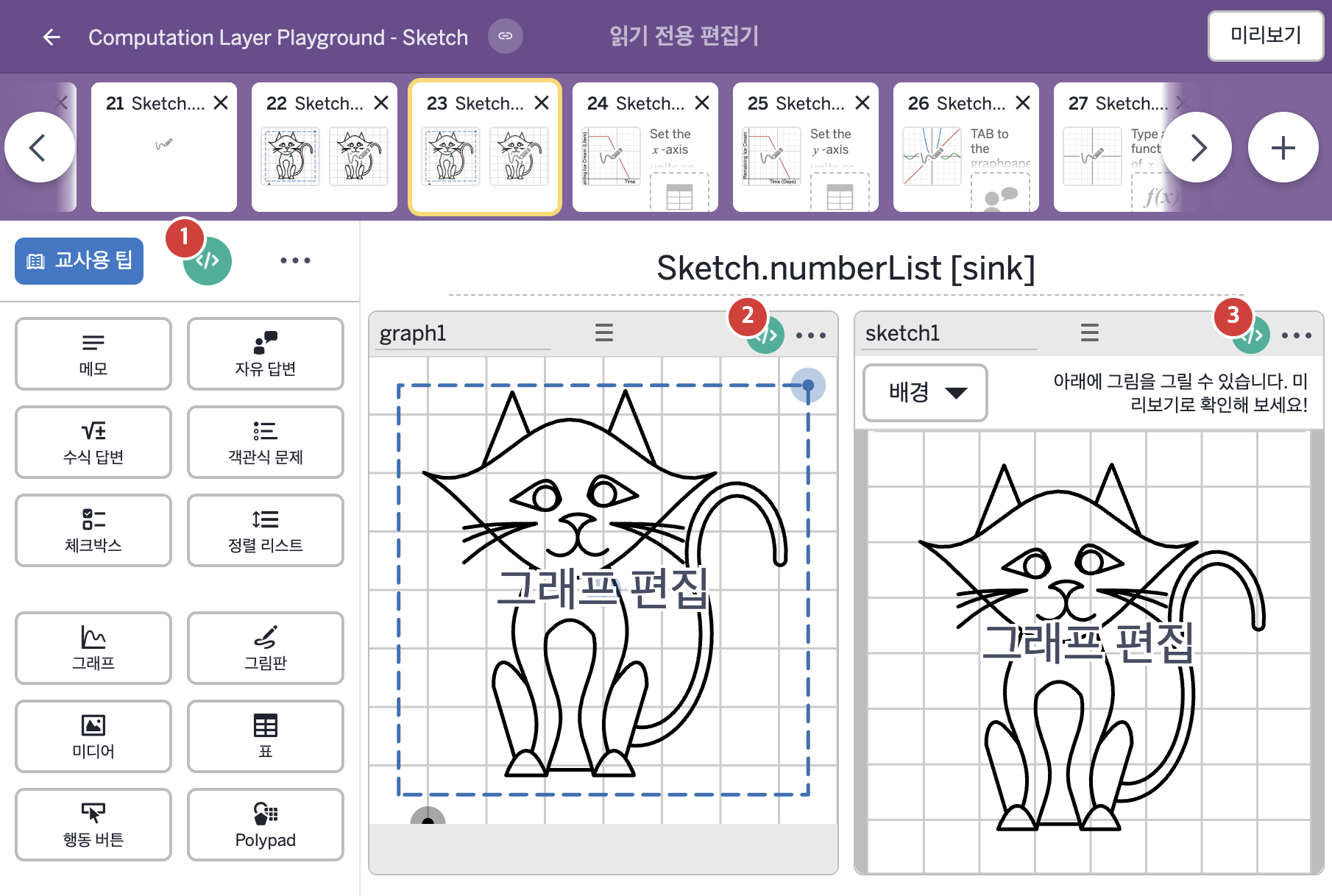Delete slide 26 with its X
The height and width of the screenshot is (896, 1332).
pyautogui.click(x=1023, y=103)
